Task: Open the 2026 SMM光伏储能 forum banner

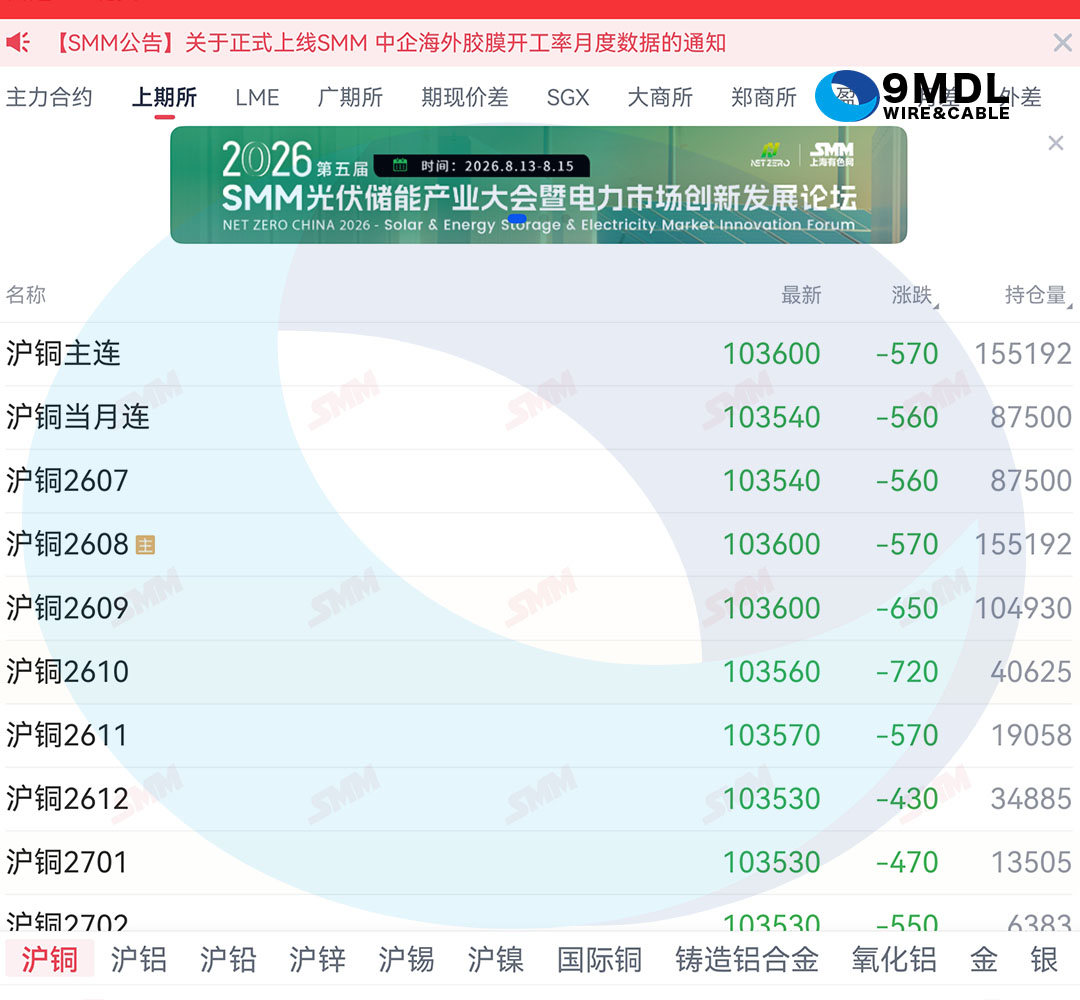Action: point(539,185)
